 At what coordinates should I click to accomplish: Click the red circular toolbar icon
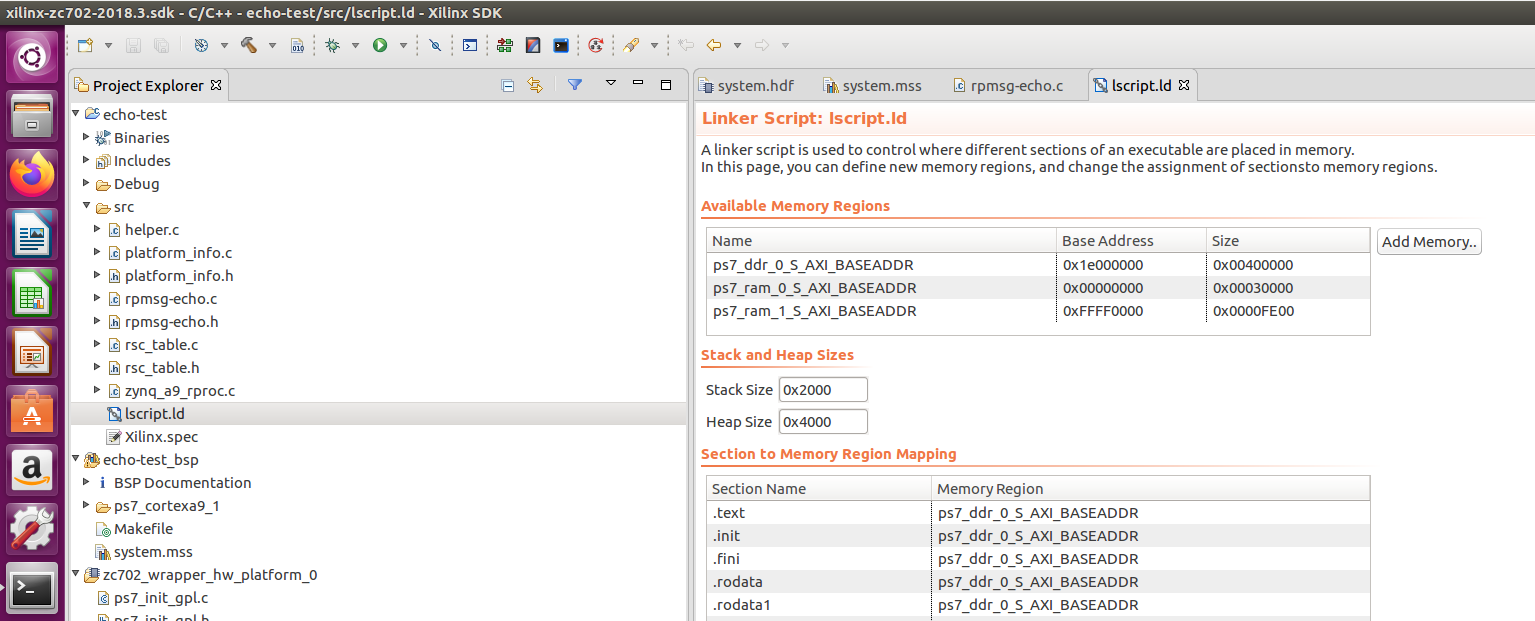click(x=596, y=45)
